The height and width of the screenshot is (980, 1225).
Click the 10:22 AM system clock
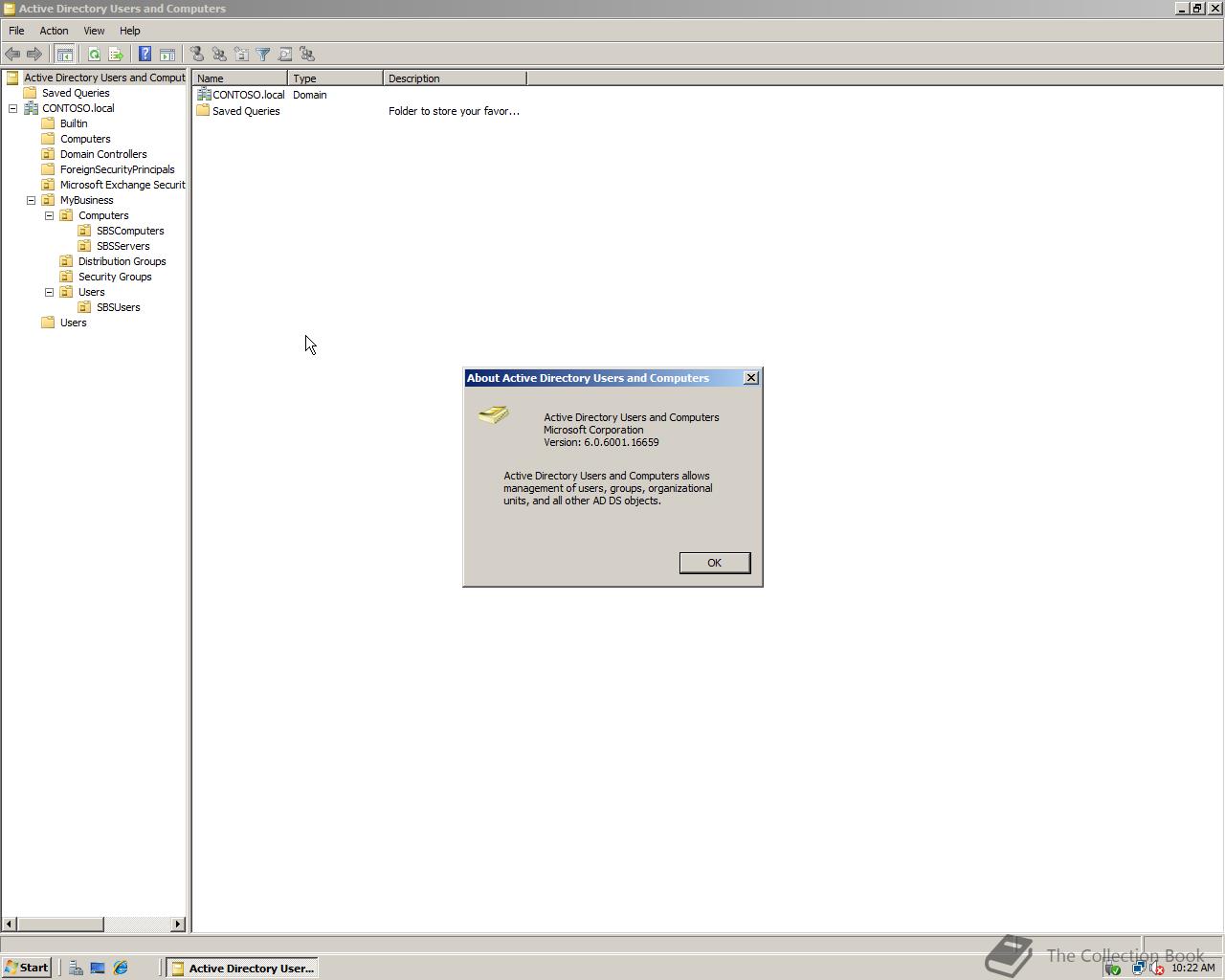pyautogui.click(x=1192, y=968)
